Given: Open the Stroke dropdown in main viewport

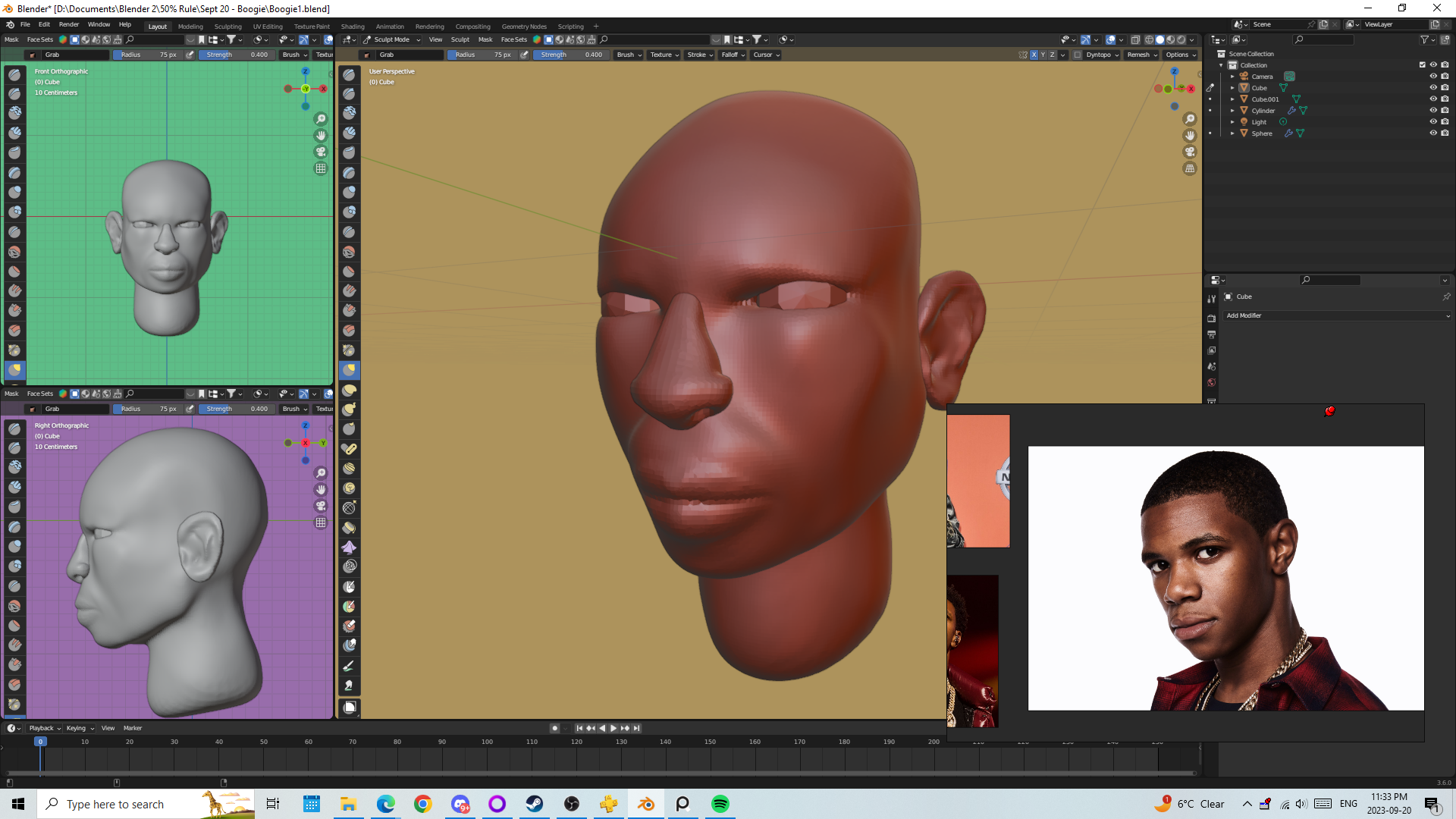Looking at the screenshot, I should [x=700, y=55].
